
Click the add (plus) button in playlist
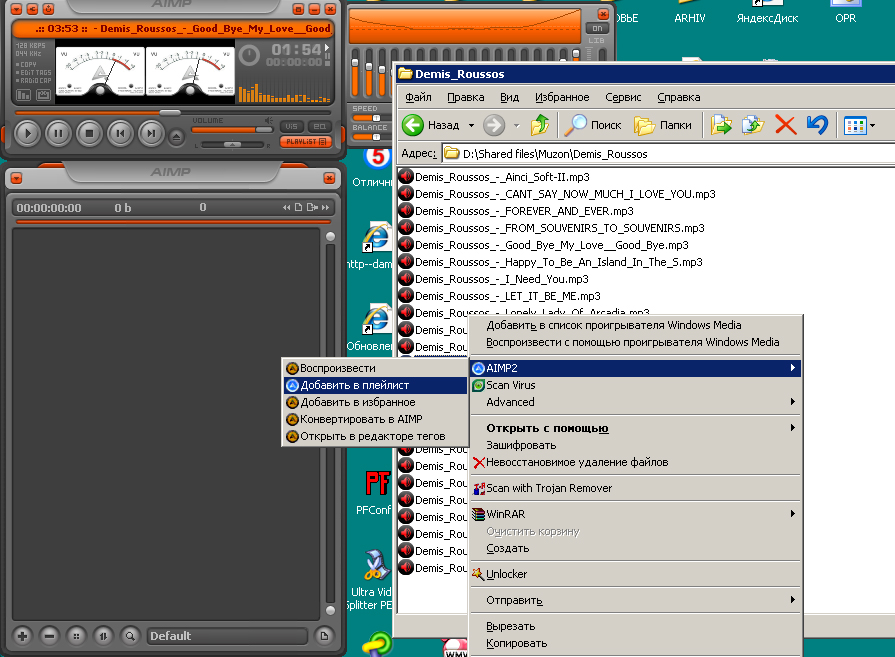pos(22,635)
